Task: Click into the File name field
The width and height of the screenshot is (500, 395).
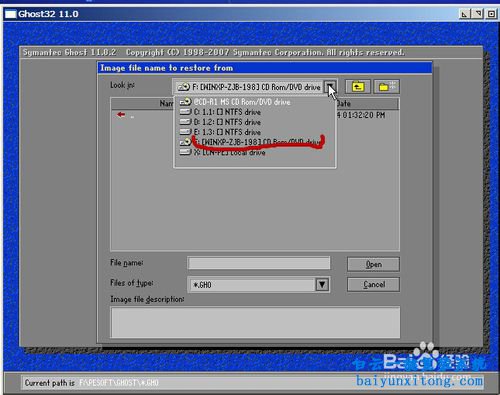Action: 259,263
